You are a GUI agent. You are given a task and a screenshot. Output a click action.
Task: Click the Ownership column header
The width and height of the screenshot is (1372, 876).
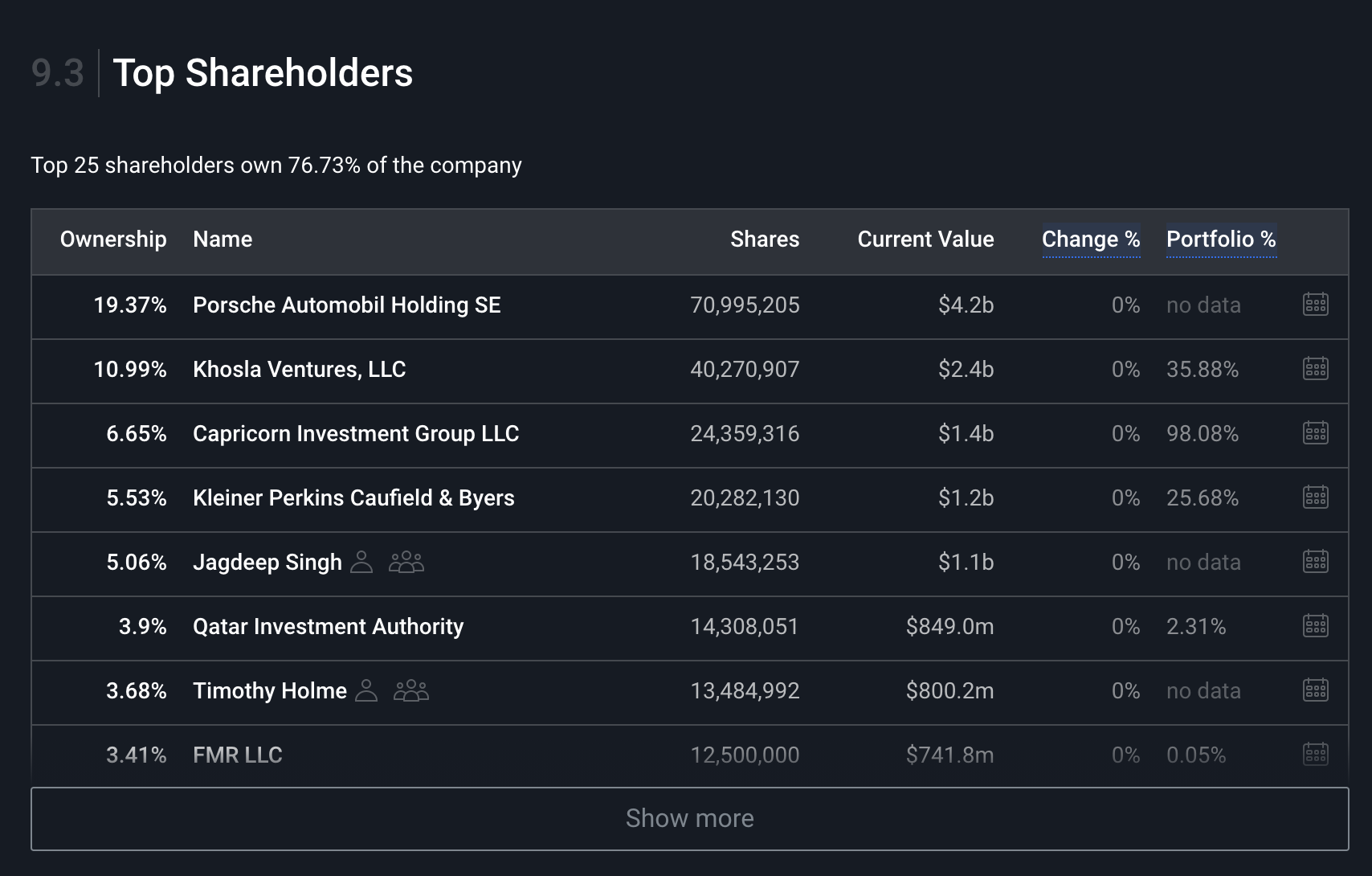(113, 239)
